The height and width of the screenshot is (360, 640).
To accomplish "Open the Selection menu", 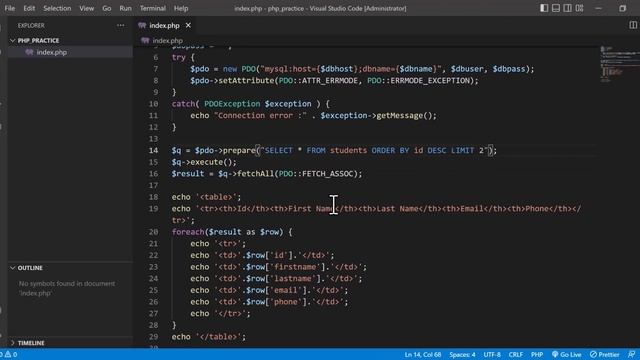I will coord(57,8).
